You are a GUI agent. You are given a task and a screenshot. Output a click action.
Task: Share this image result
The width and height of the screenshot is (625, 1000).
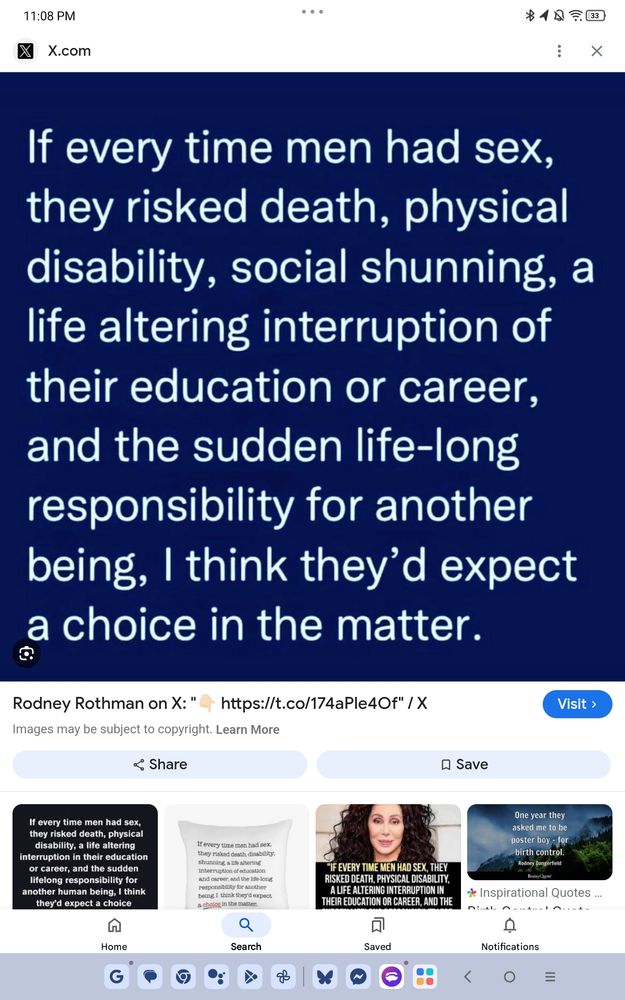(159, 764)
